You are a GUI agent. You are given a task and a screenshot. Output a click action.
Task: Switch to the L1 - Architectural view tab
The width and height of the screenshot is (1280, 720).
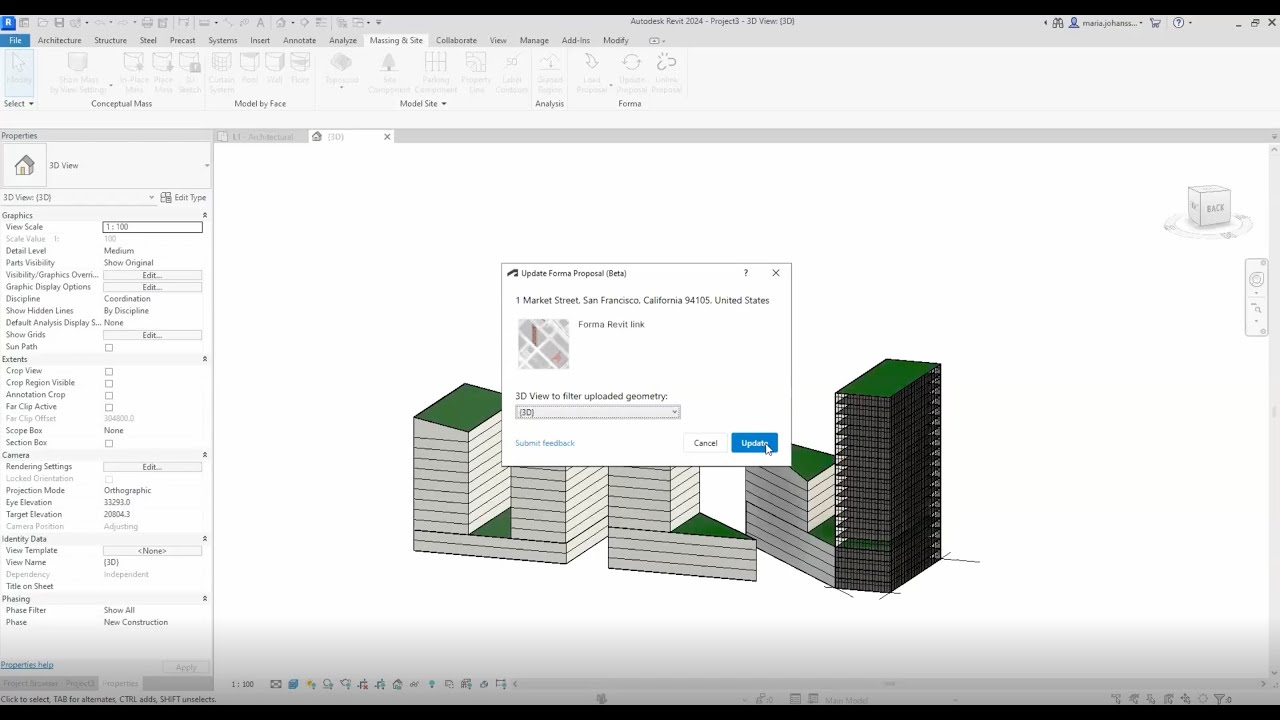(x=262, y=136)
